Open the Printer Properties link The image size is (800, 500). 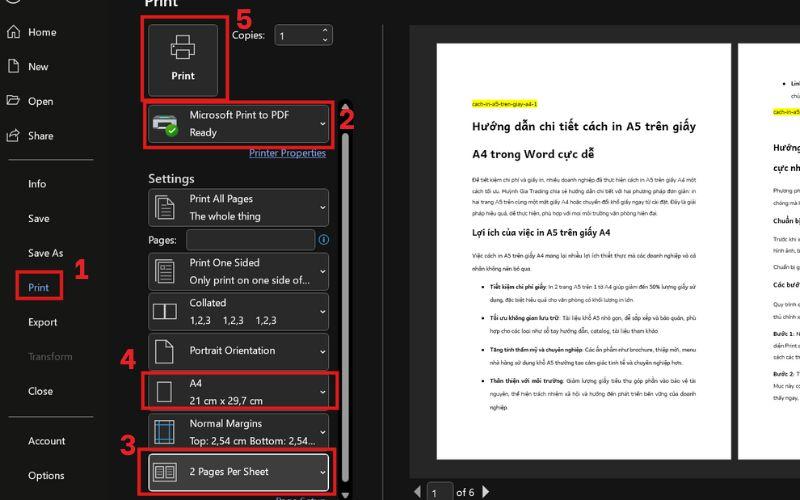287,153
